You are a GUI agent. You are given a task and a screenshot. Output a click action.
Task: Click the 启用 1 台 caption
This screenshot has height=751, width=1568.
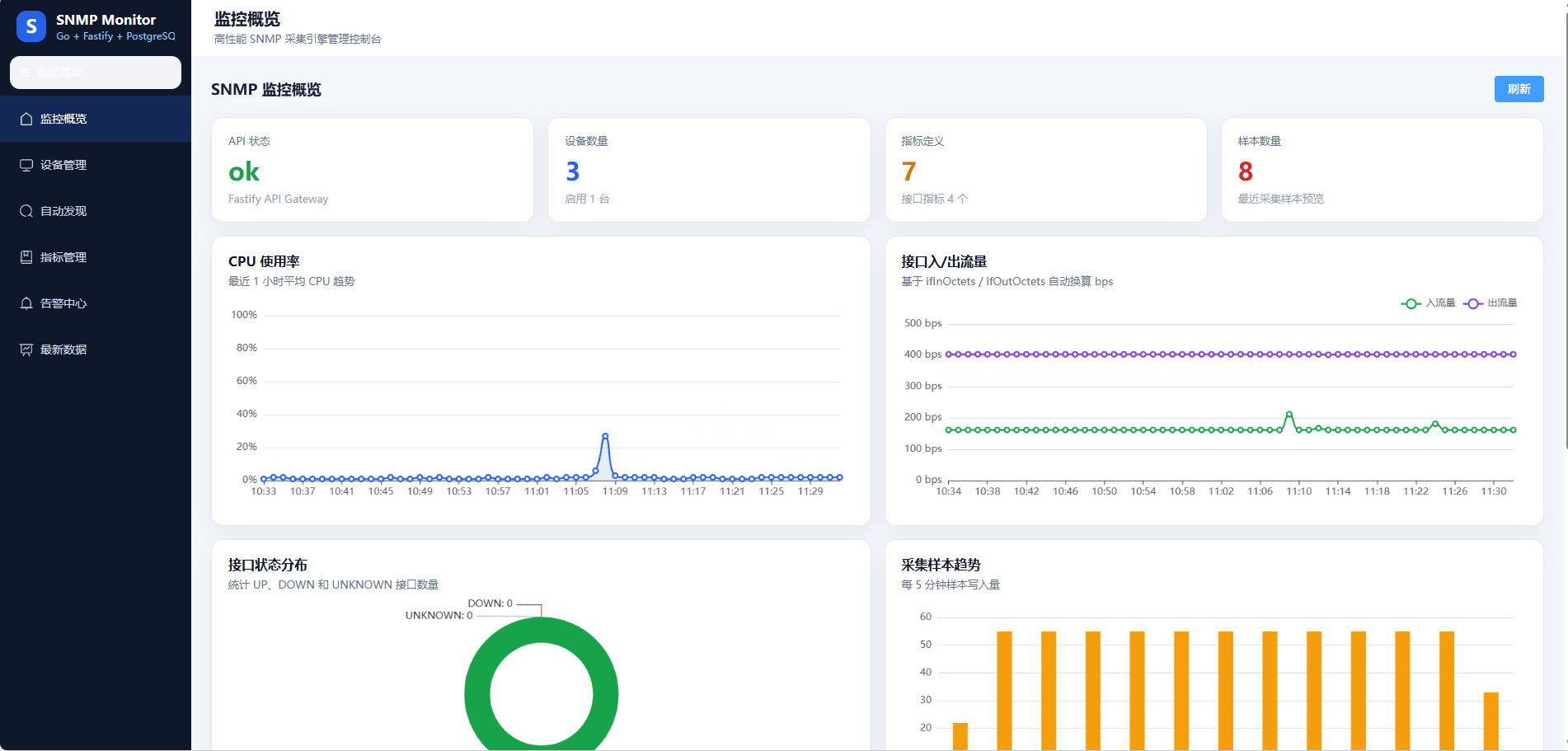(587, 199)
